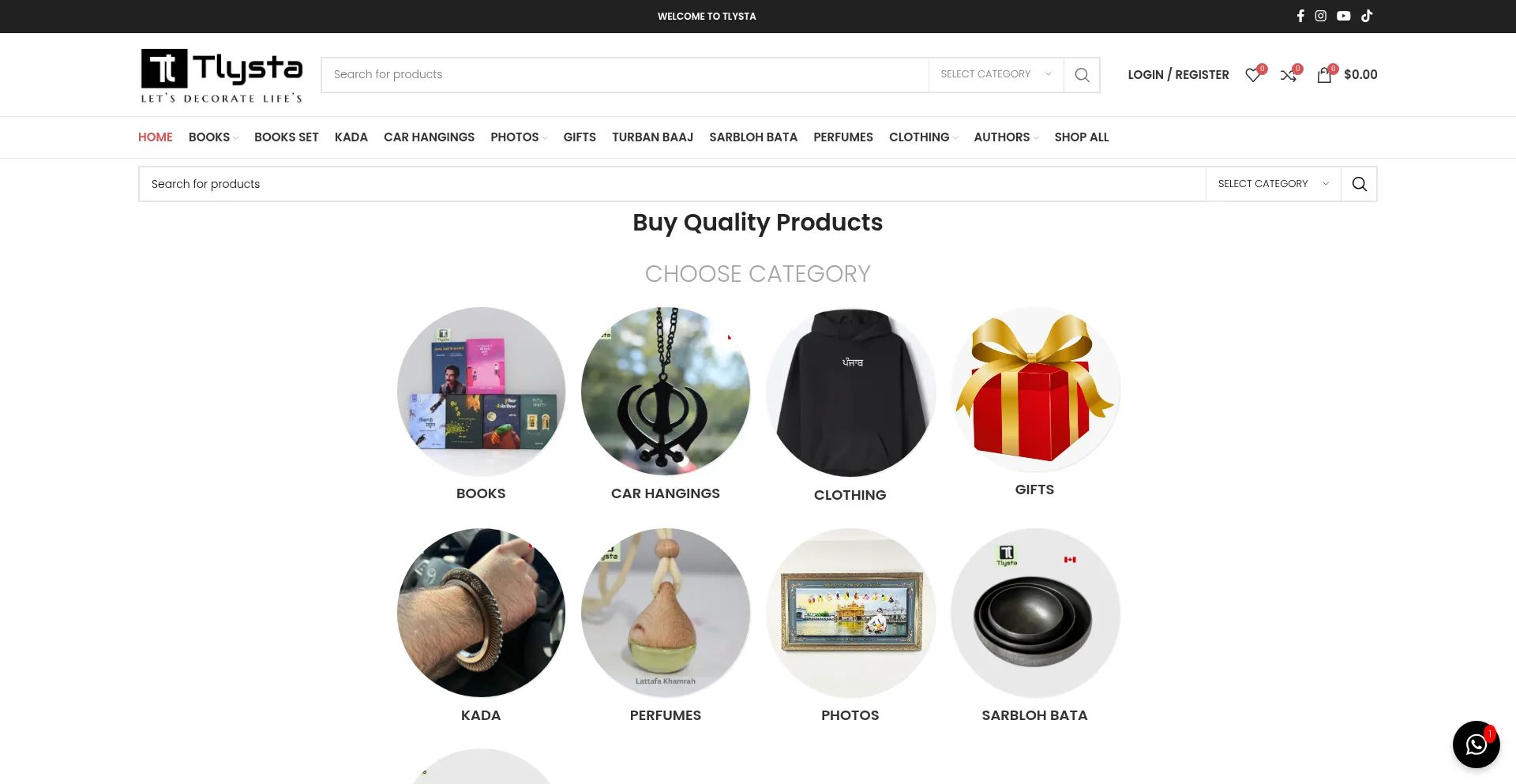Click the header search magnifier icon
This screenshot has height=784, width=1516.
click(1082, 75)
